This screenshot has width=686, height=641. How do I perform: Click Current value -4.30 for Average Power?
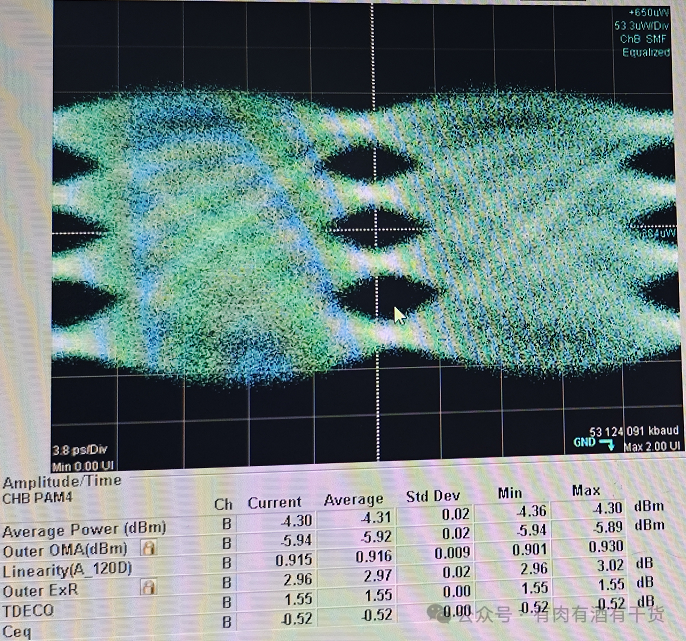[296, 521]
